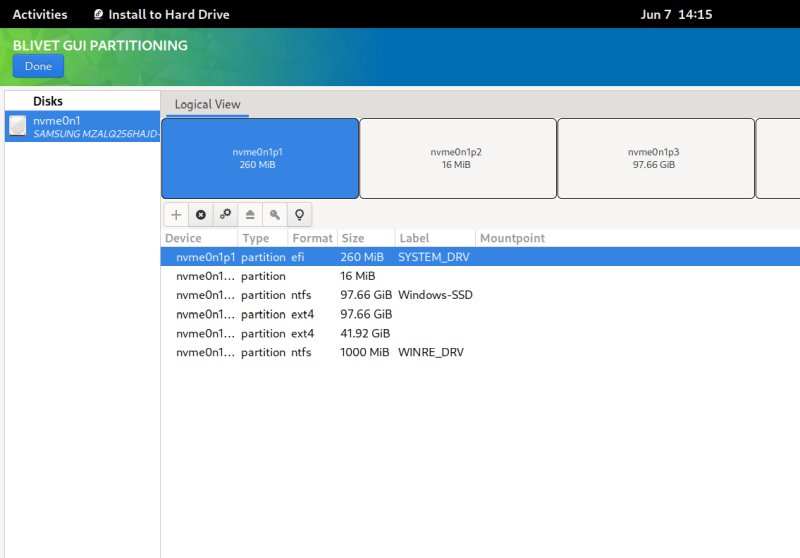
Task: Click the Mountpoint column header
Action: click(512, 238)
